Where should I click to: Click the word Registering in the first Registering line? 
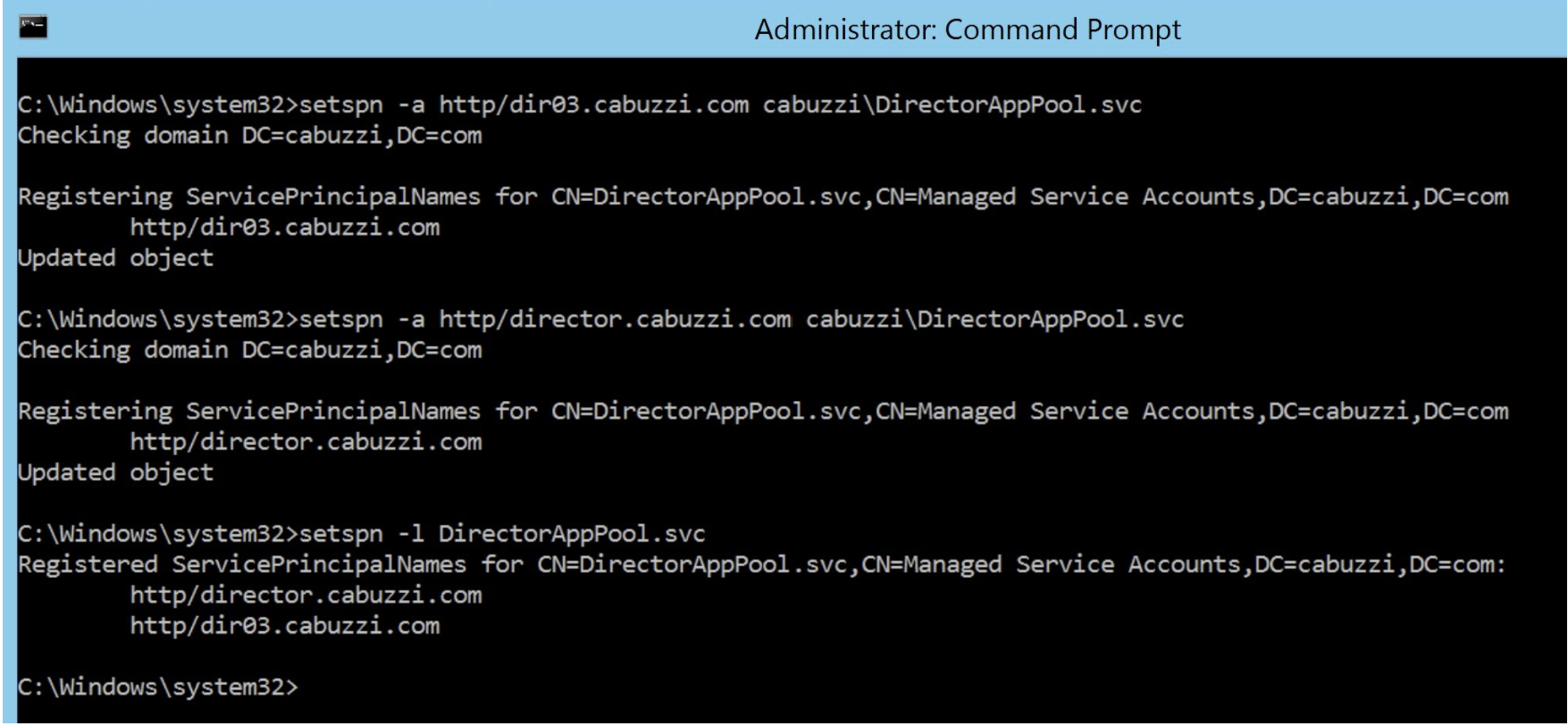click(x=95, y=196)
